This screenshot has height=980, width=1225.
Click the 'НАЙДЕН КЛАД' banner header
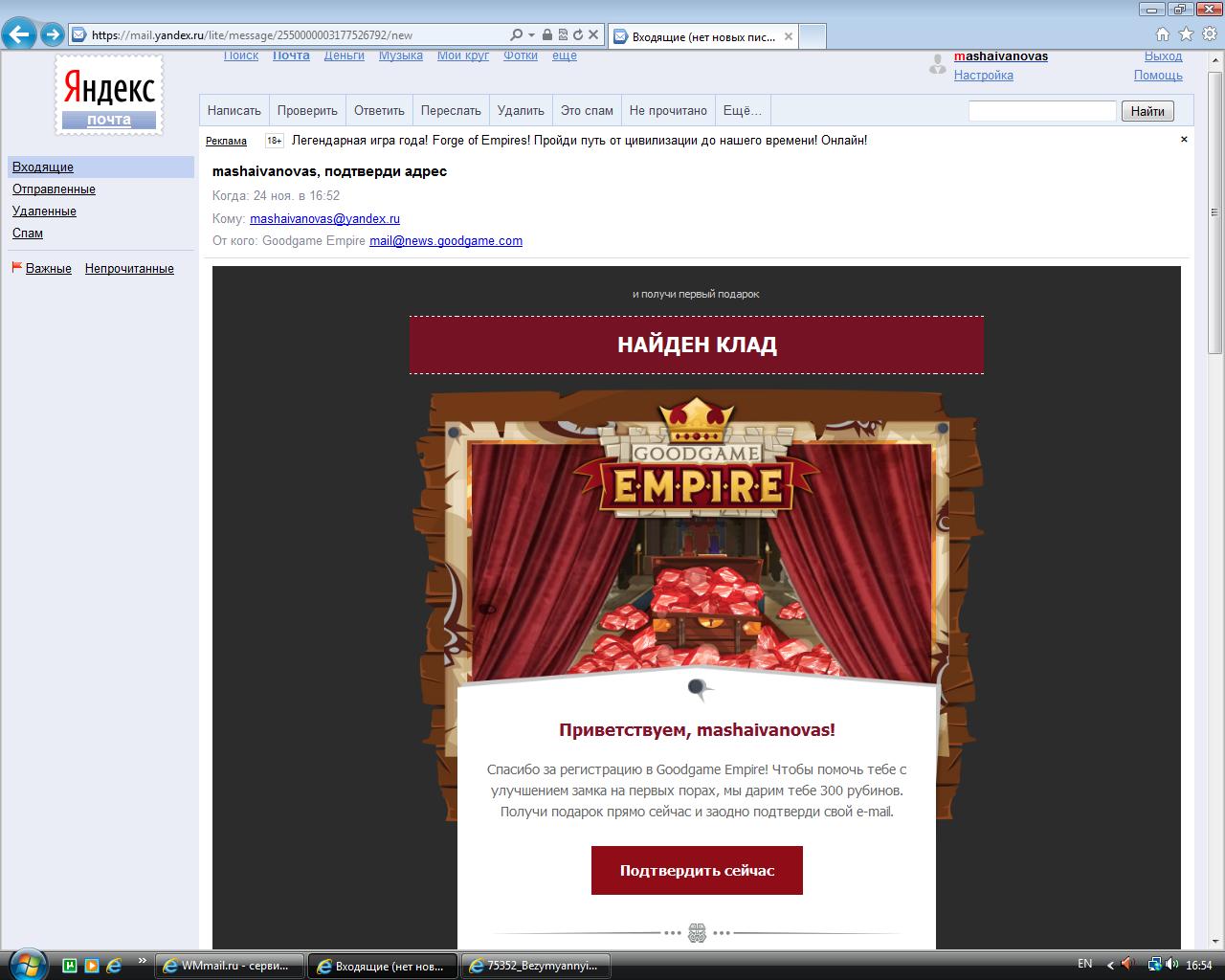pos(697,345)
